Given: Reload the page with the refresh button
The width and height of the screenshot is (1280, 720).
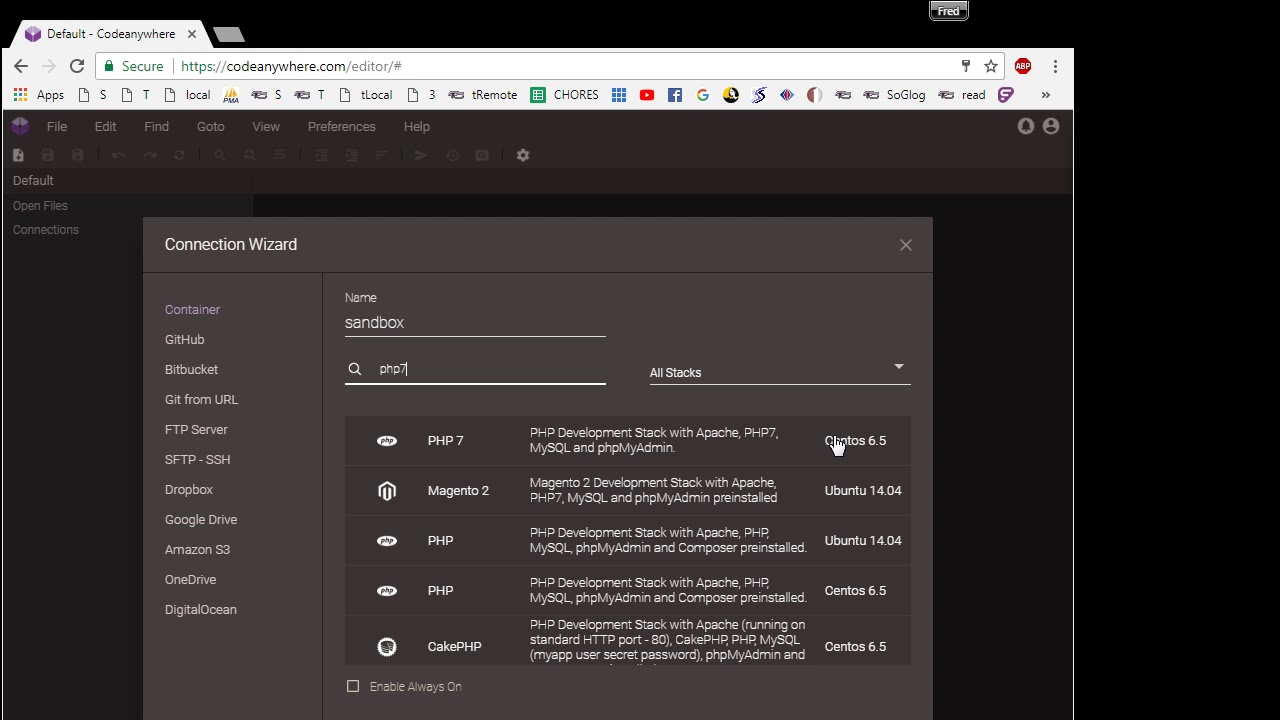Looking at the screenshot, I should 77,66.
